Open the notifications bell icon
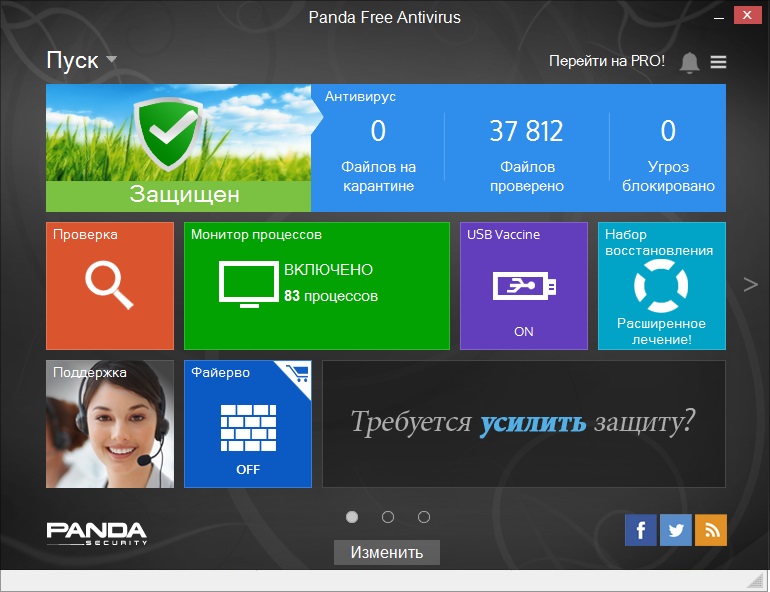770x592 pixels. [x=689, y=62]
